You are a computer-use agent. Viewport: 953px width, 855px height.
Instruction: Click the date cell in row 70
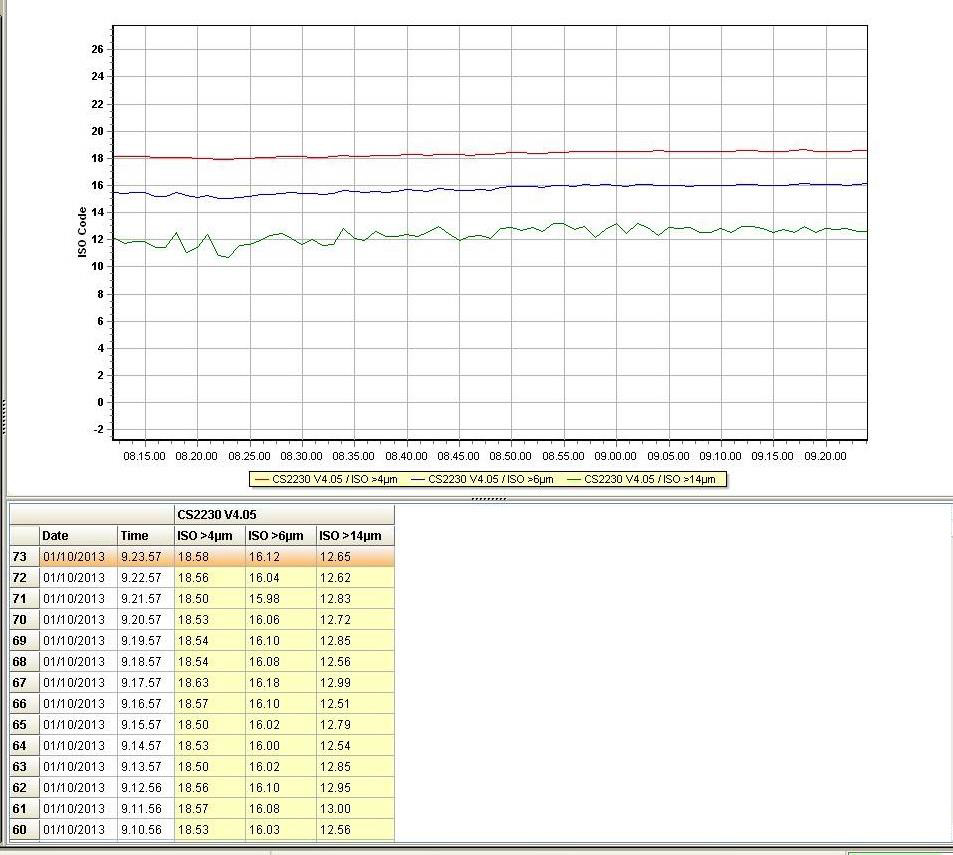pos(78,620)
